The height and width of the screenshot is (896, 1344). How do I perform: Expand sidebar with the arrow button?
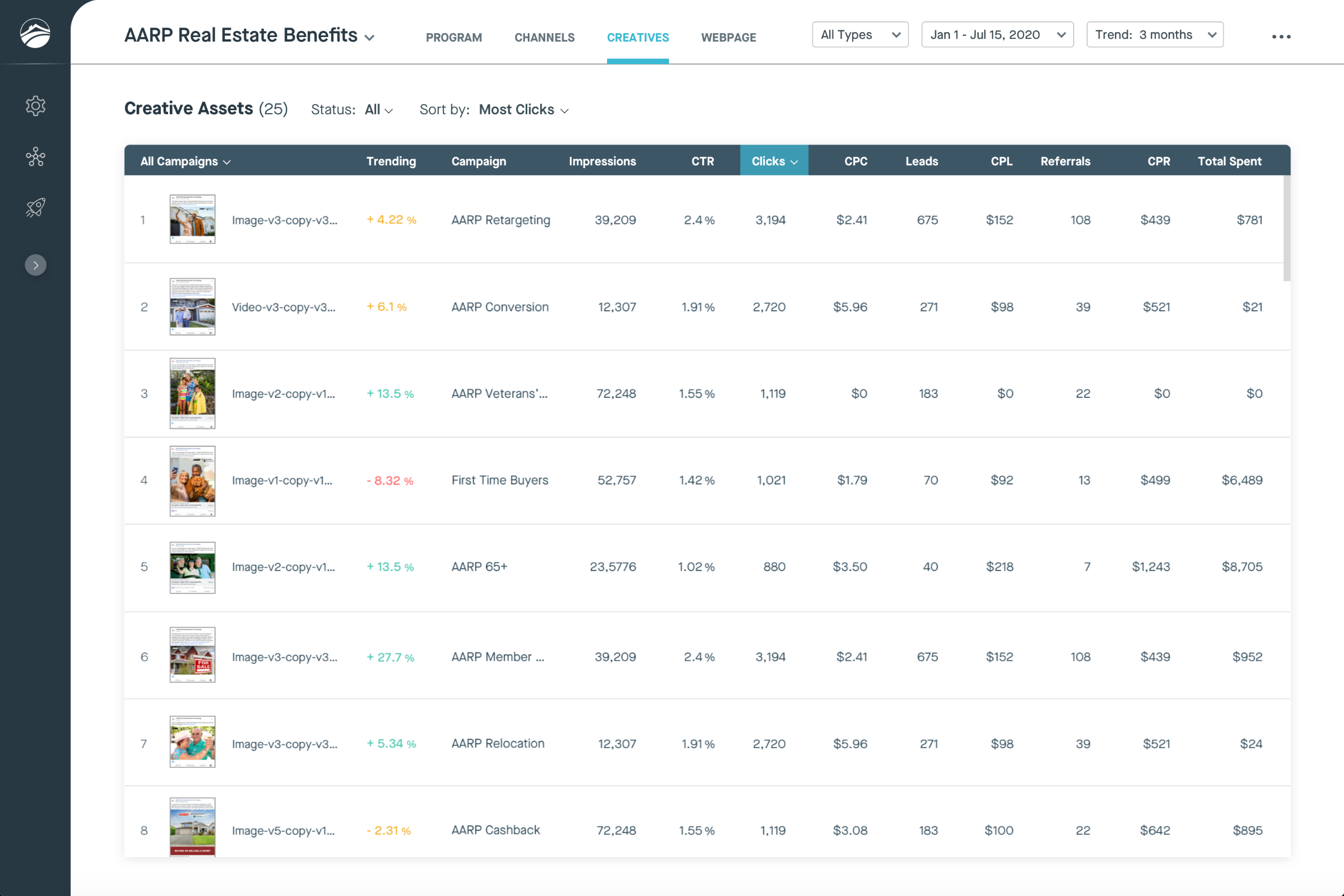[x=35, y=265]
